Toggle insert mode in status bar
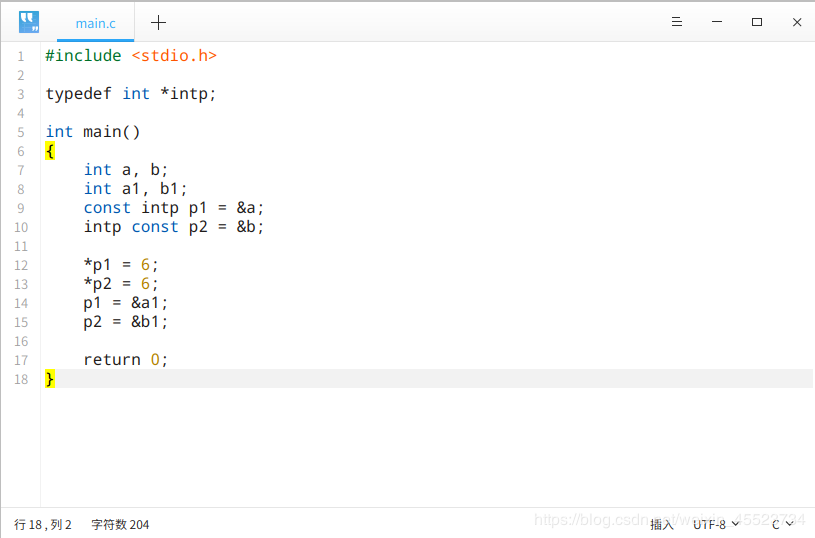Image resolution: width=815 pixels, height=538 pixels. click(662, 524)
